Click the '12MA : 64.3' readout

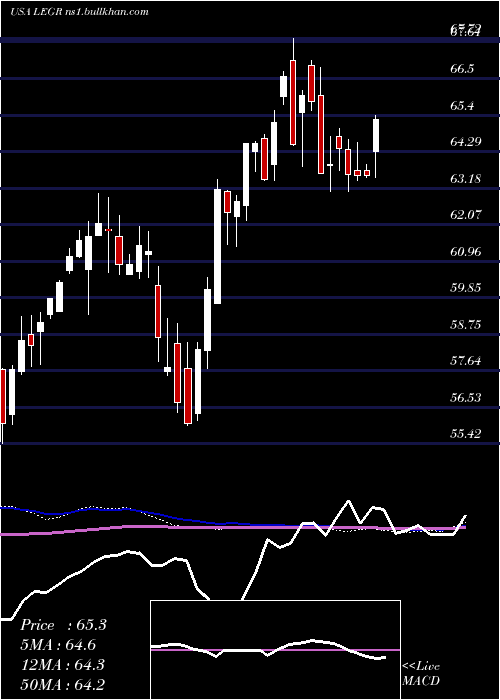[x=62, y=665]
